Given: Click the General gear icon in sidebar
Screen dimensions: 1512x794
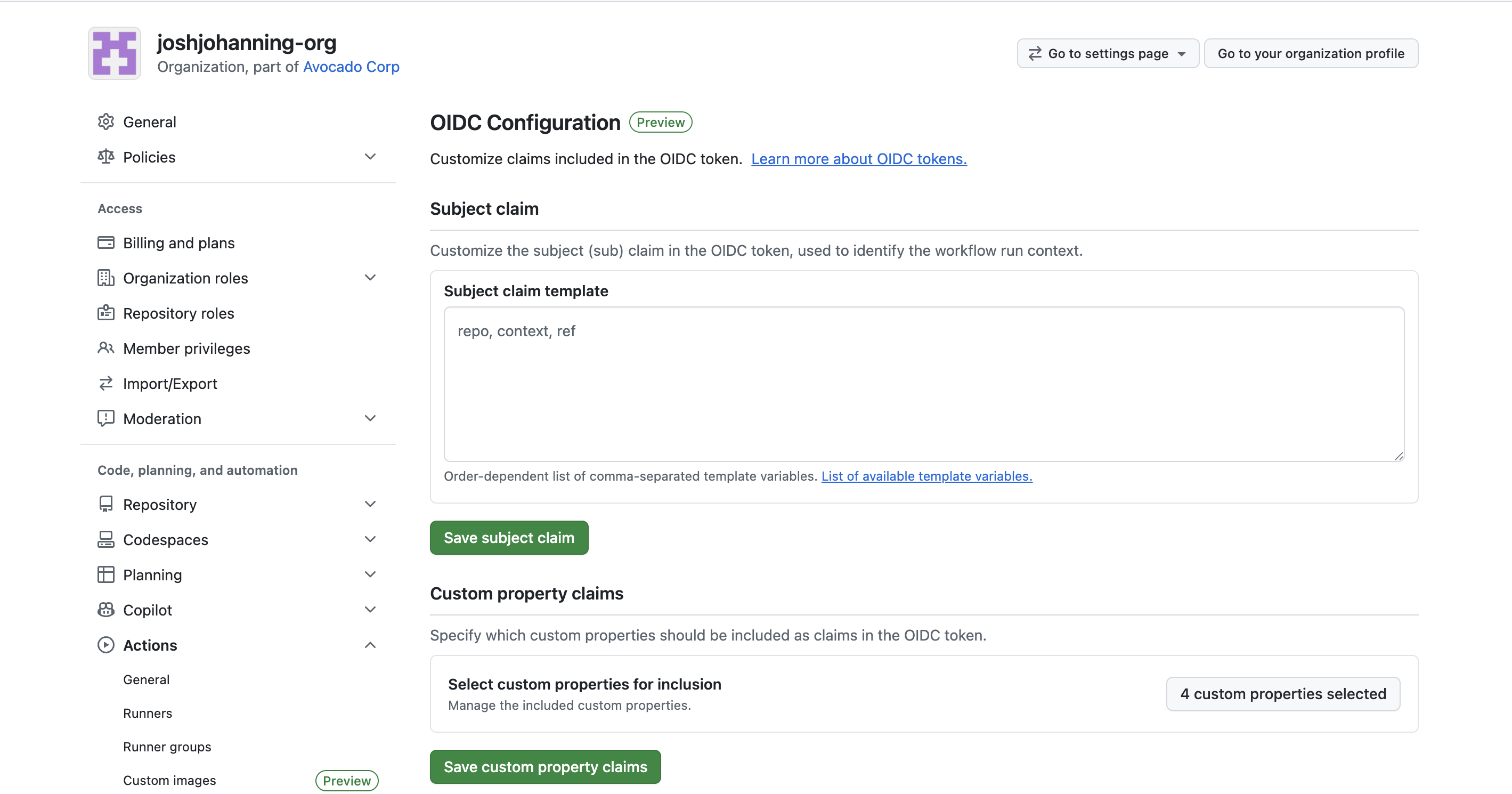Looking at the screenshot, I should [105, 121].
